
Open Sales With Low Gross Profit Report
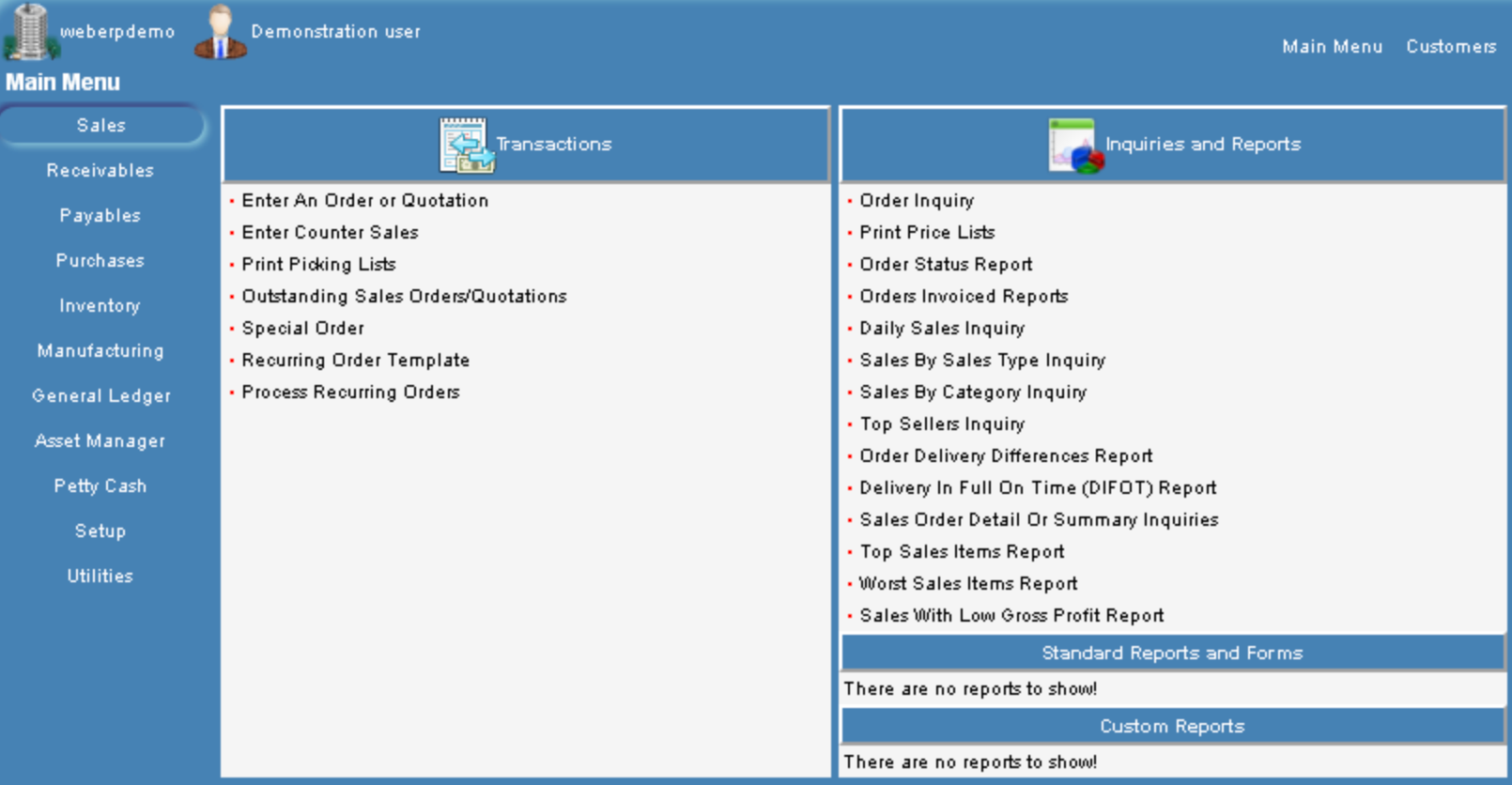click(1011, 616)
